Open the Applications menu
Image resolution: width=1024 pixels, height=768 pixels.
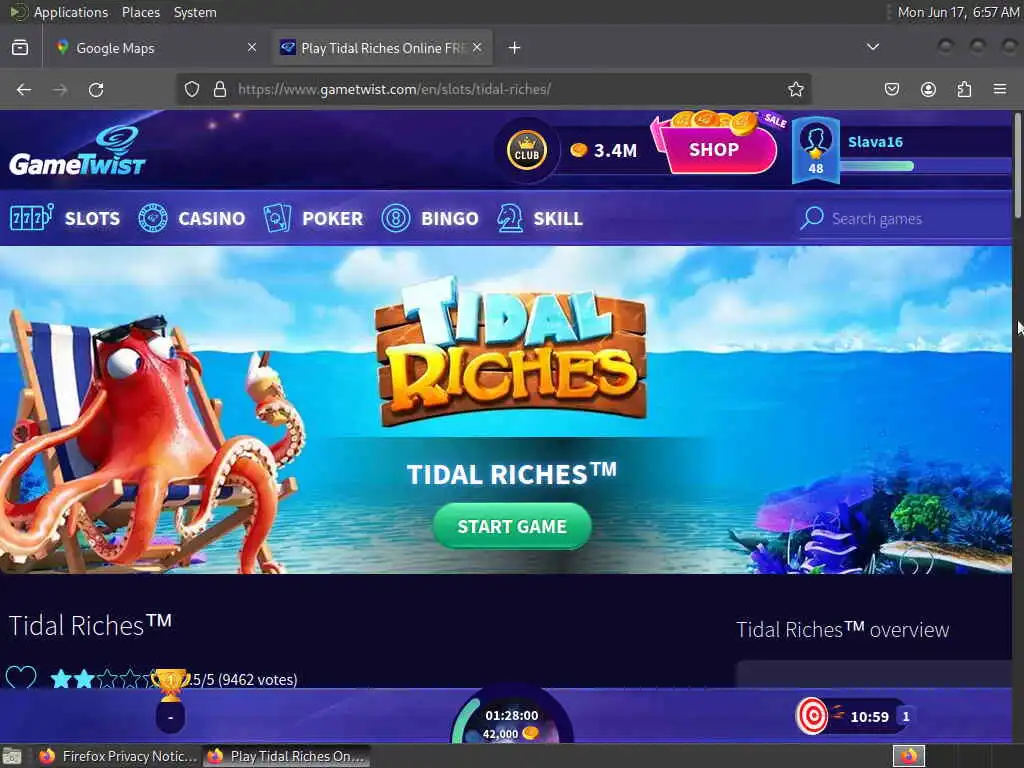tap(71, 12)
